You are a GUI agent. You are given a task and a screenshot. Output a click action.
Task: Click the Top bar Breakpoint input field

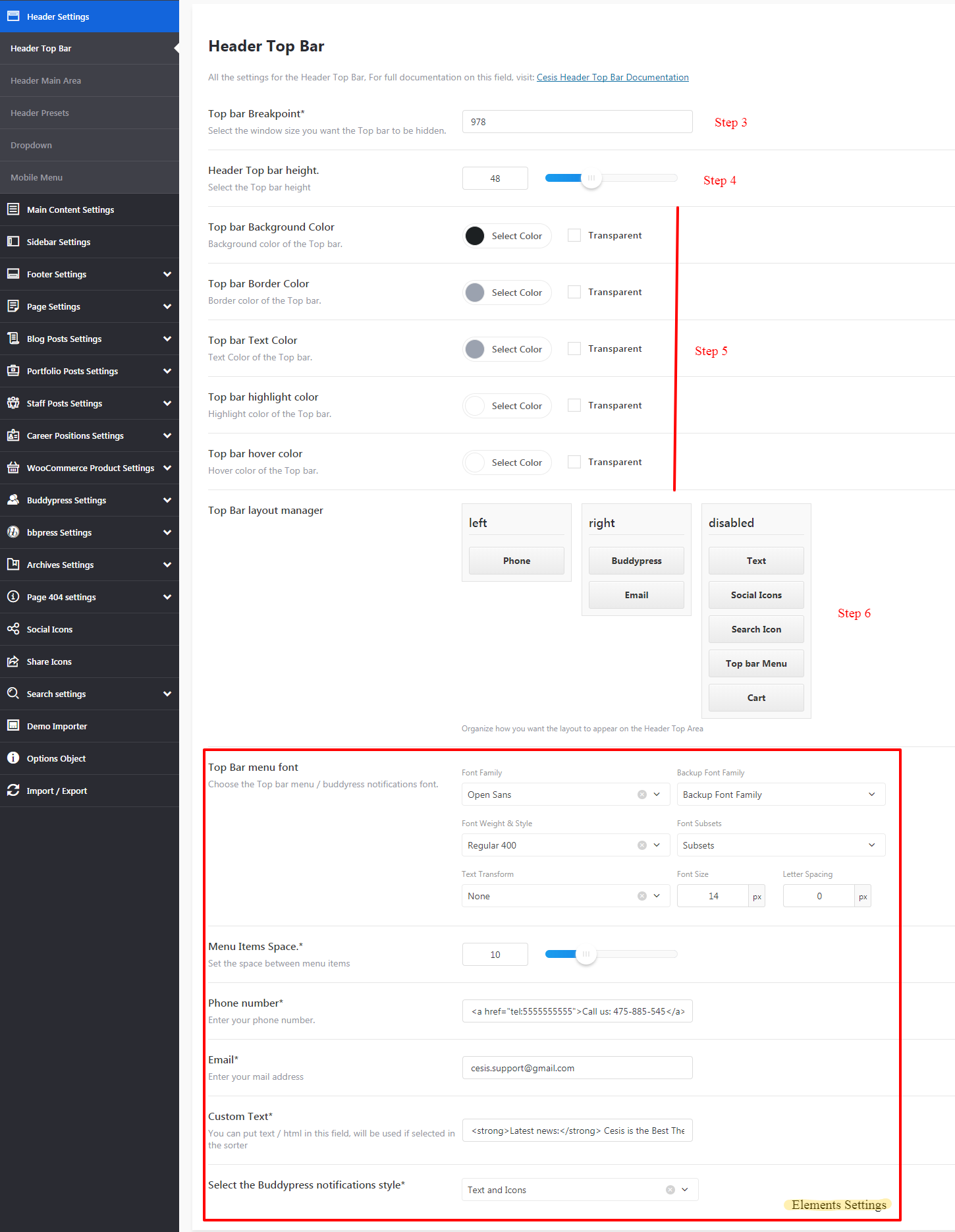577,122
